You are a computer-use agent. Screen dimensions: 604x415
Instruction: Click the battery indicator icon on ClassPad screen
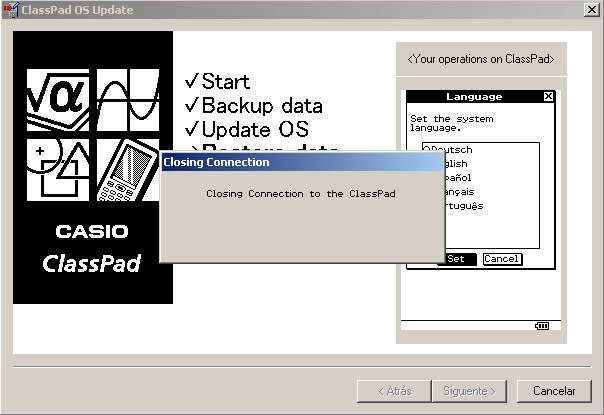click(542, 326)
